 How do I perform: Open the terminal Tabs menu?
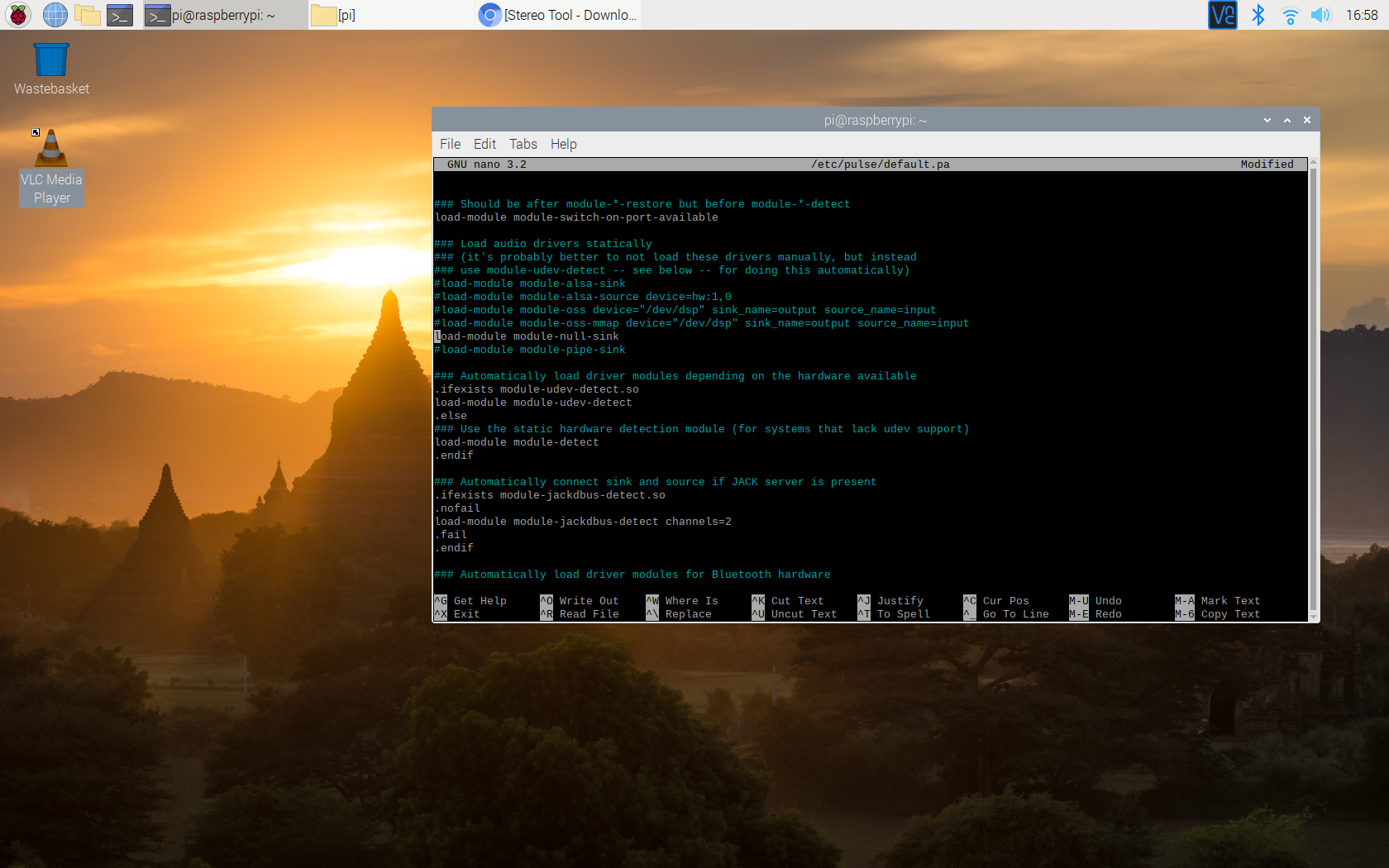coord(523,144)
